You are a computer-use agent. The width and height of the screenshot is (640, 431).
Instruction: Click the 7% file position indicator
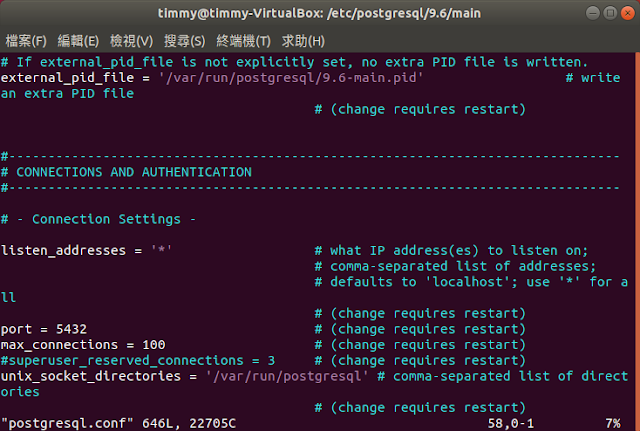point(613,423)
